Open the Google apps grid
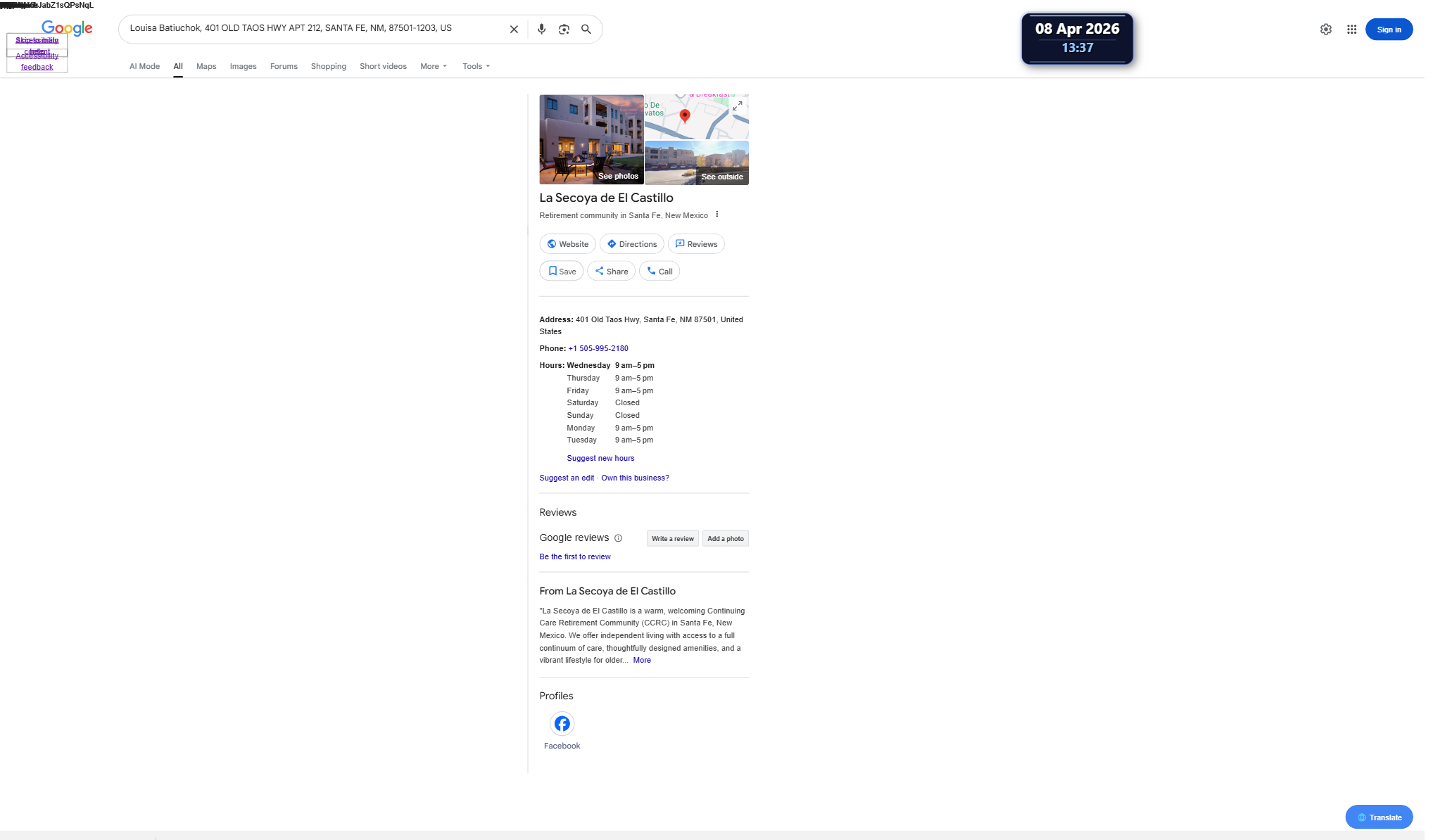This screenshot has height=840, width=1433. click(x=1351, y=30)
